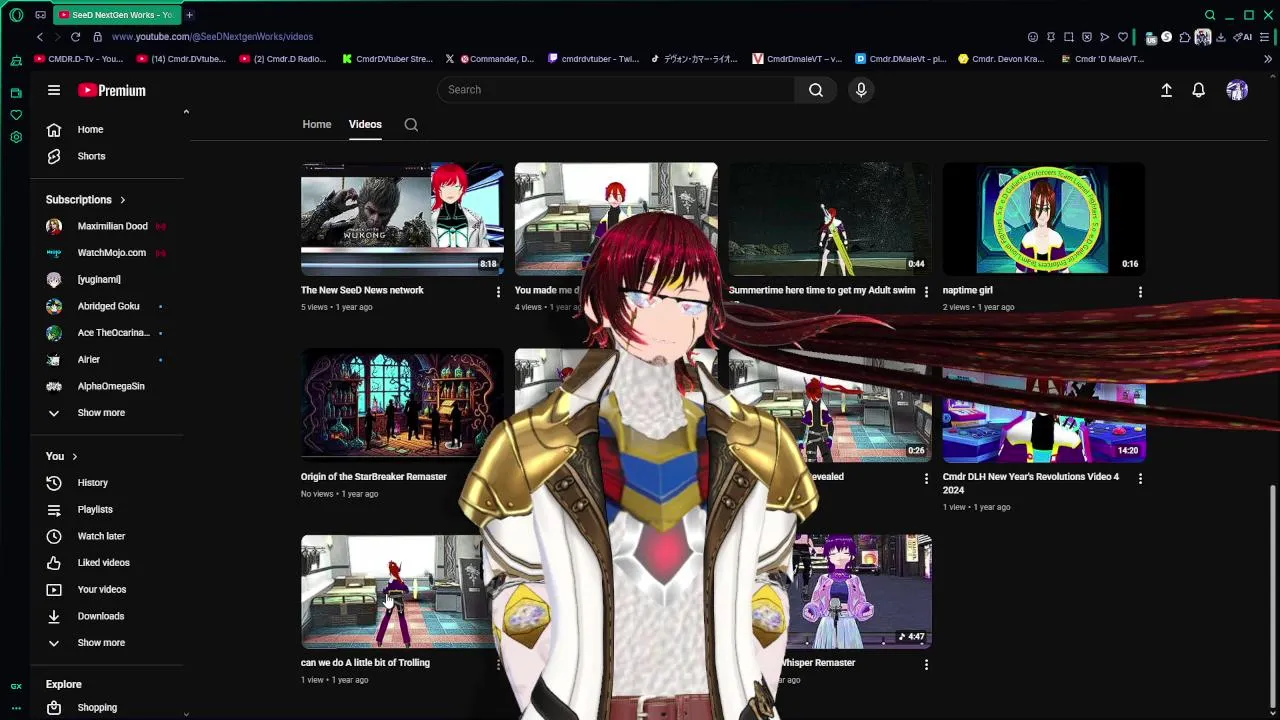Open the CMDR.D-Tv bookmark

79,59
